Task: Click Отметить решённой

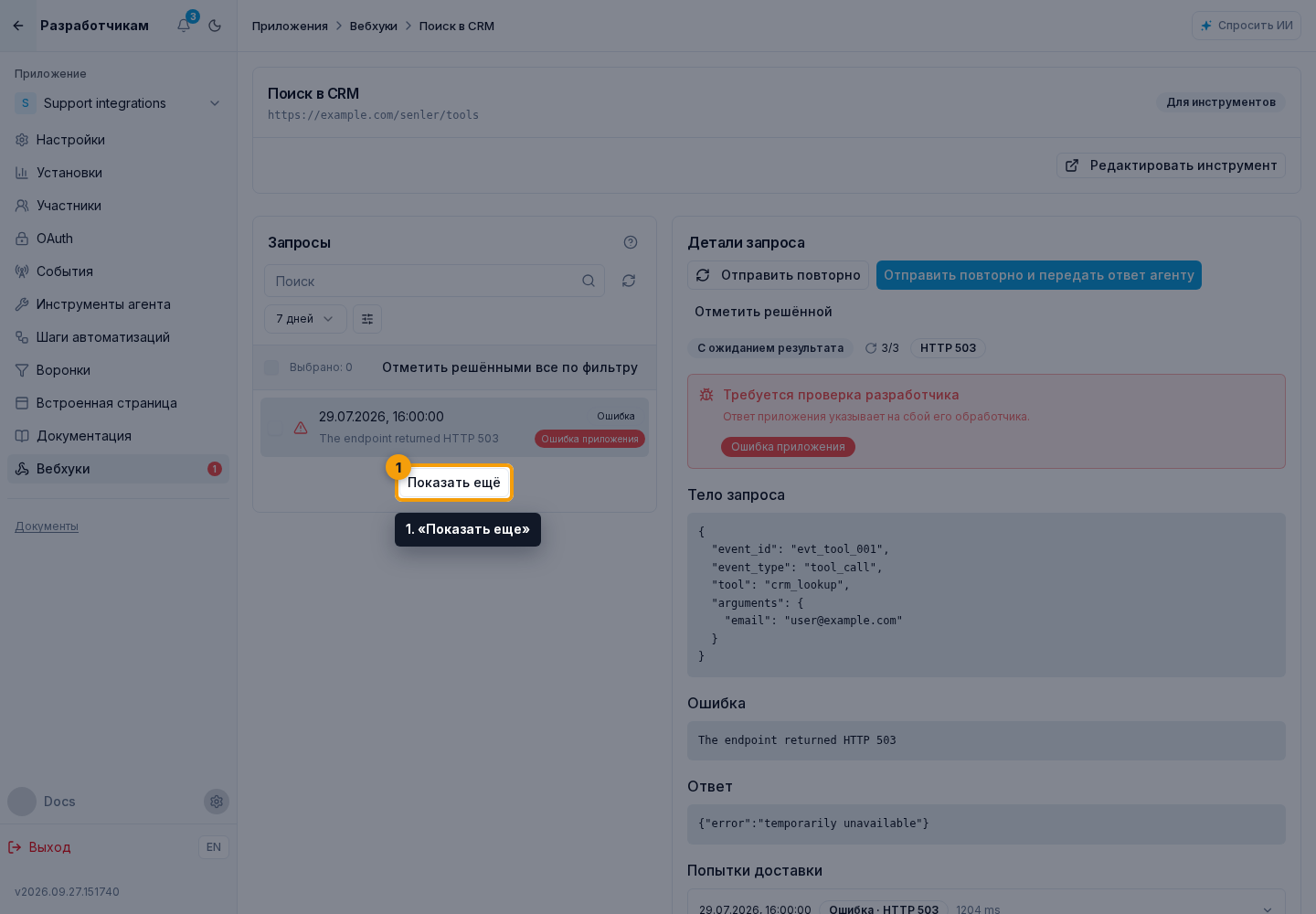Action: (763, 312)
